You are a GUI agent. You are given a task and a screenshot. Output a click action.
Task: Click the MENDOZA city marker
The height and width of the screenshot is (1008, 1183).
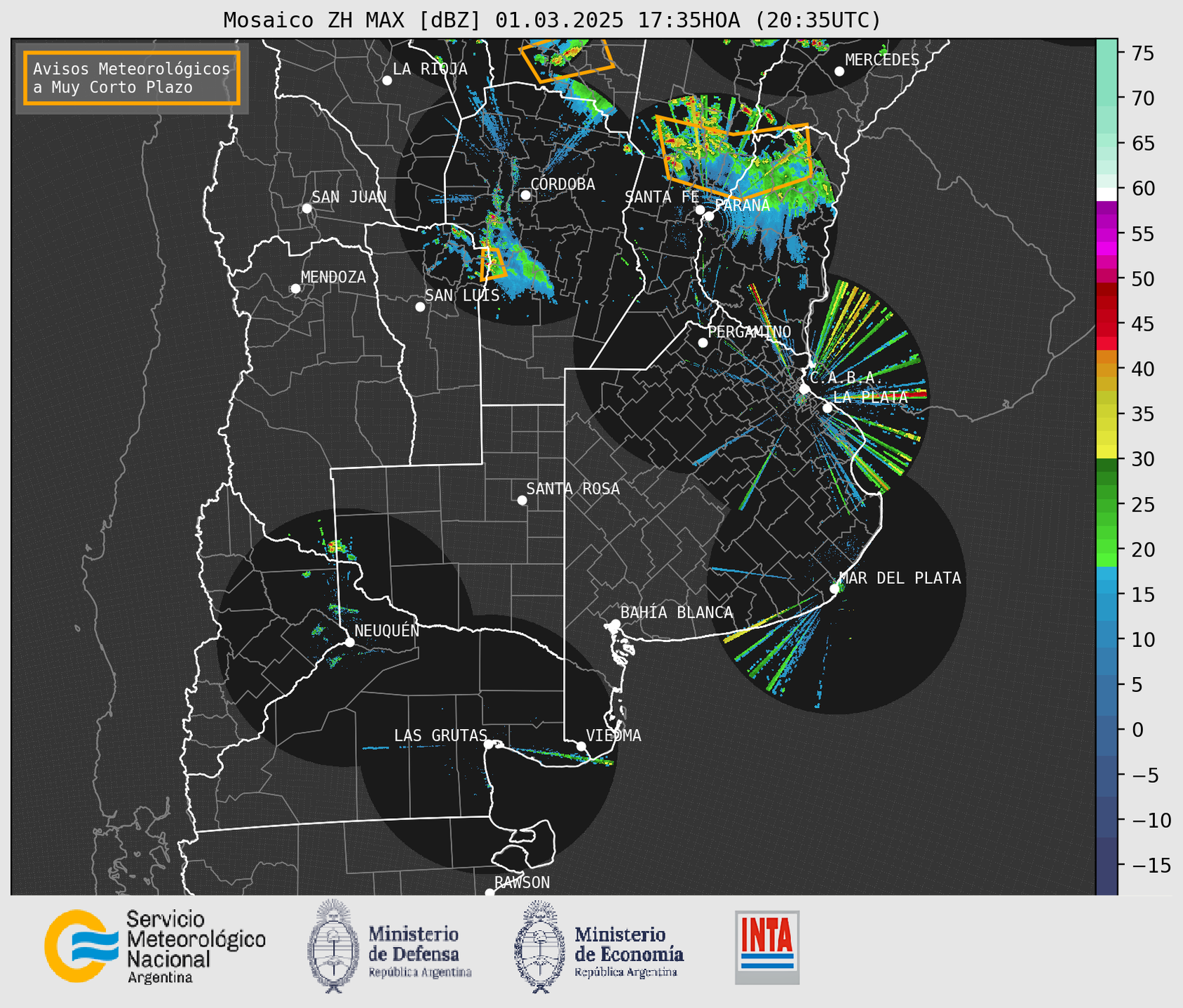(295, 289)
